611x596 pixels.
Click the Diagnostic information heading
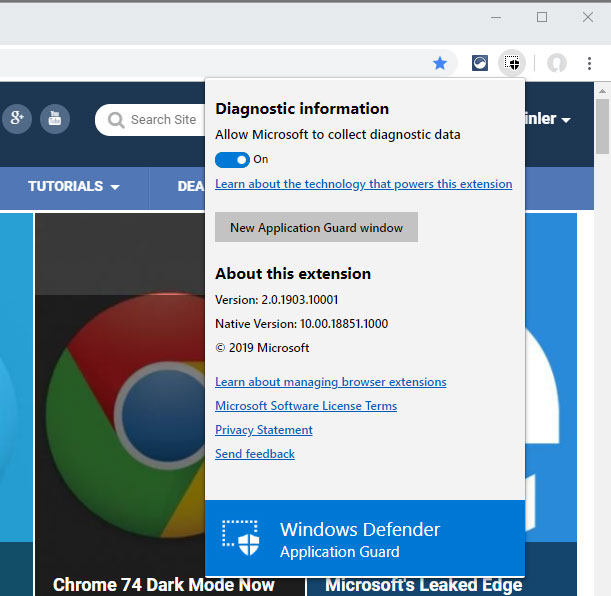click(x=302, y=109)
